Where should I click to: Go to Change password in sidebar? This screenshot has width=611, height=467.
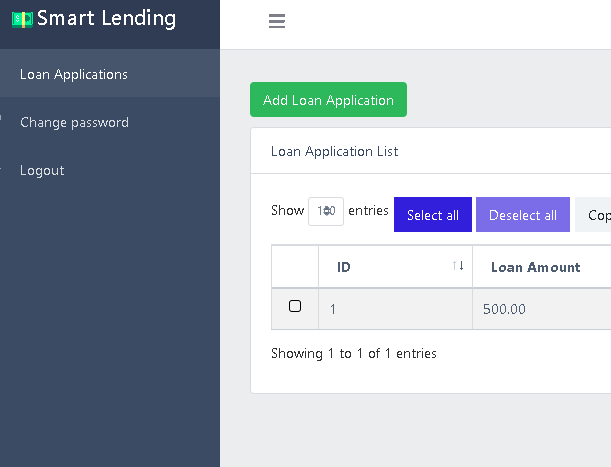point(74,122)
